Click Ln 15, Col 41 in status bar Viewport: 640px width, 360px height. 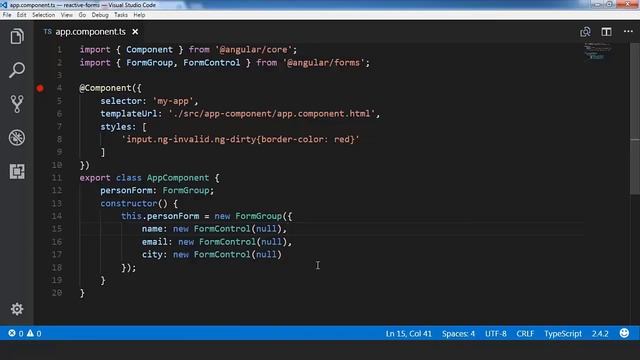[409, 333]
